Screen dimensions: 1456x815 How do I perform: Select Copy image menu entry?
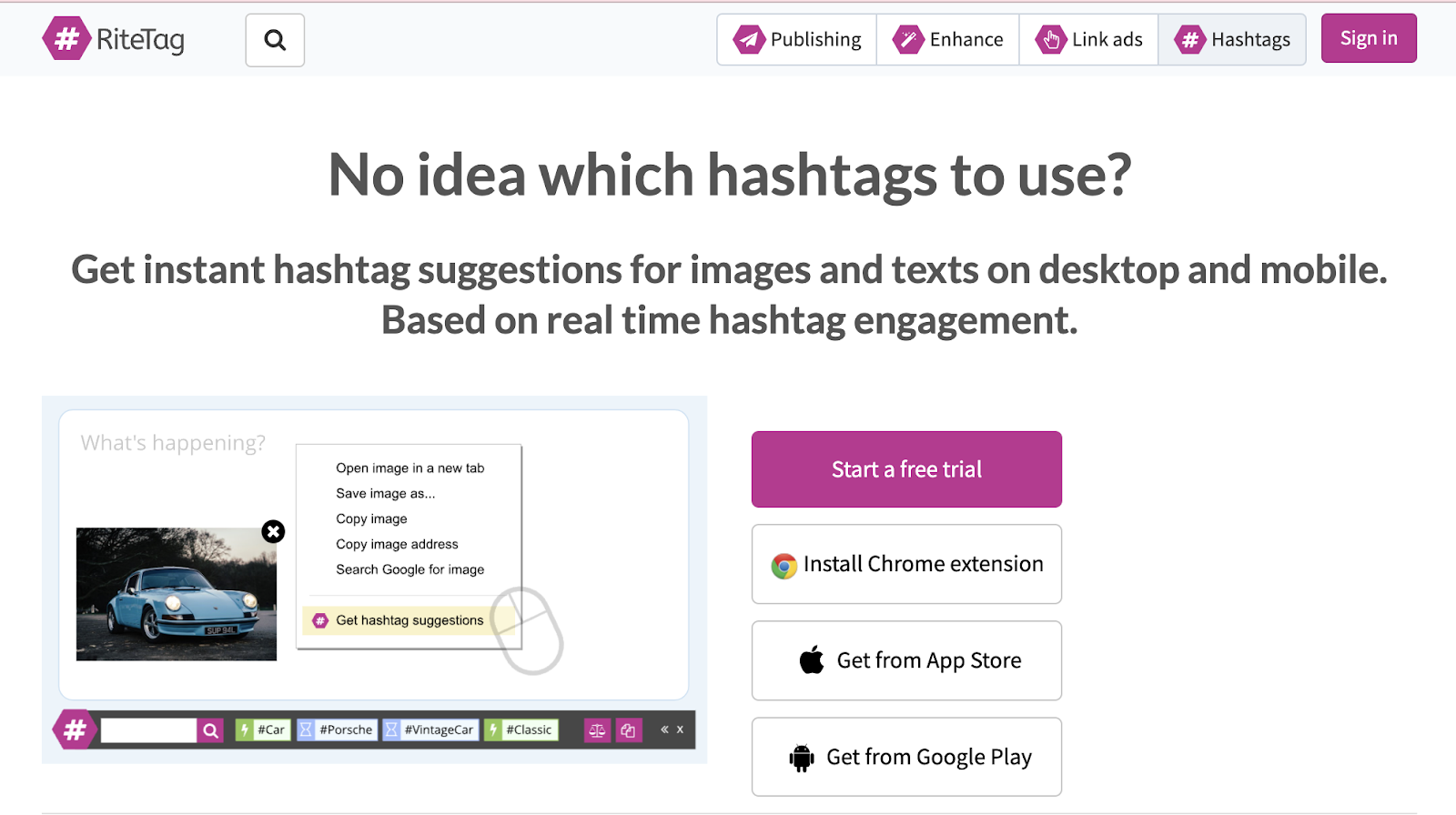click(371, 518)
